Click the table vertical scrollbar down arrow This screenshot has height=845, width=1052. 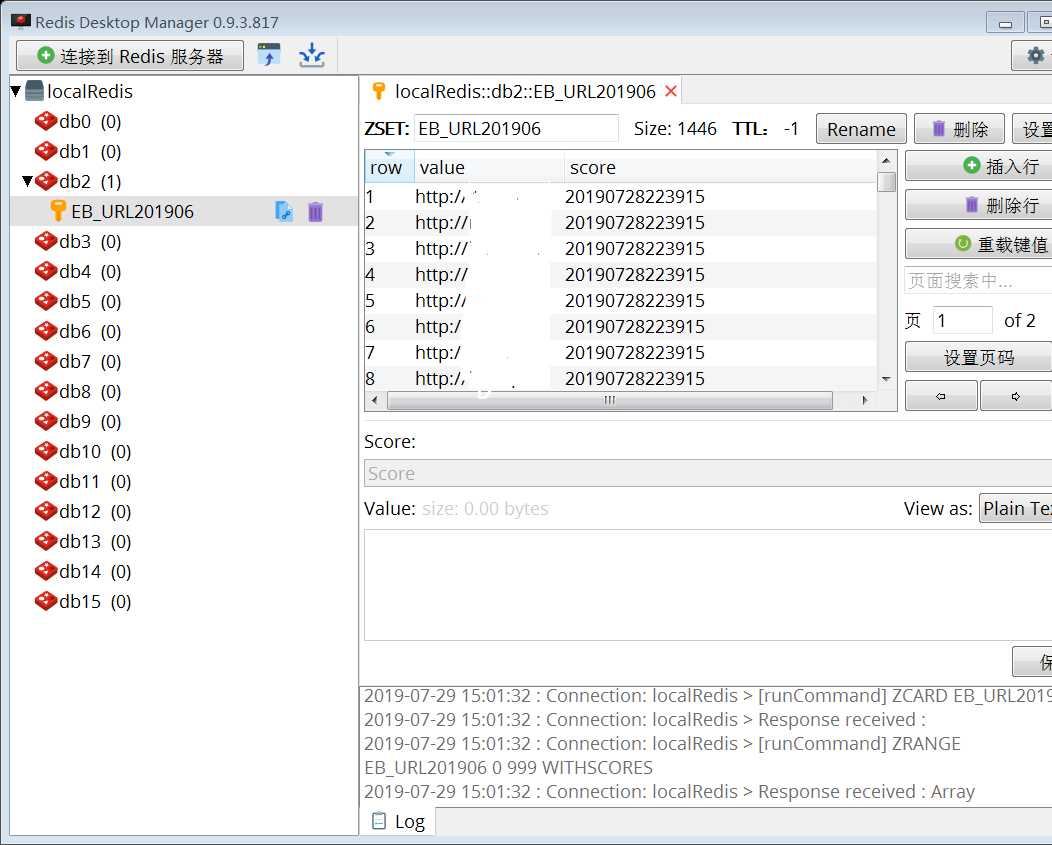tap(886, 380)
